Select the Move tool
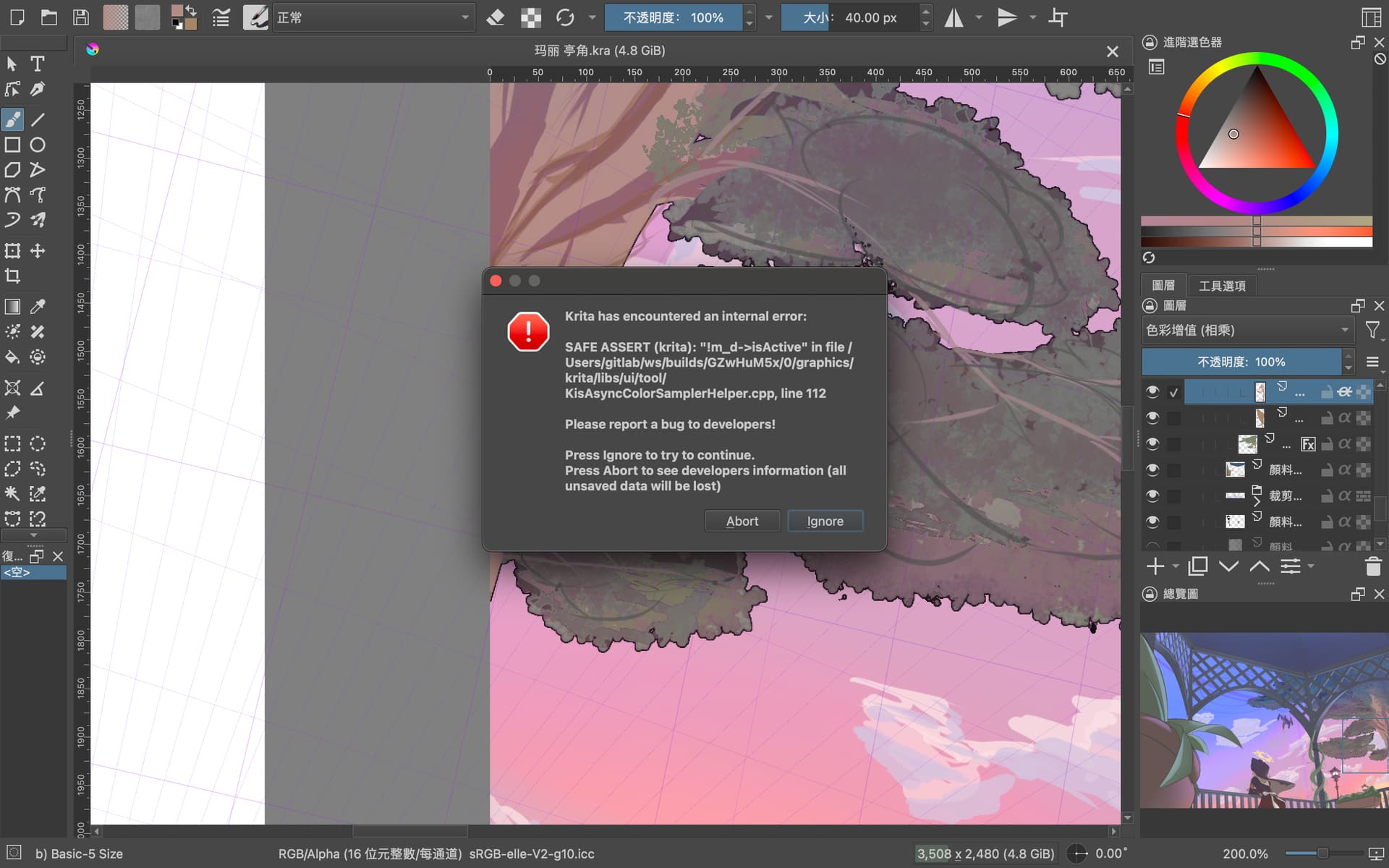Viewport: 1389px width, 868px height. click(x=38, y=250)
